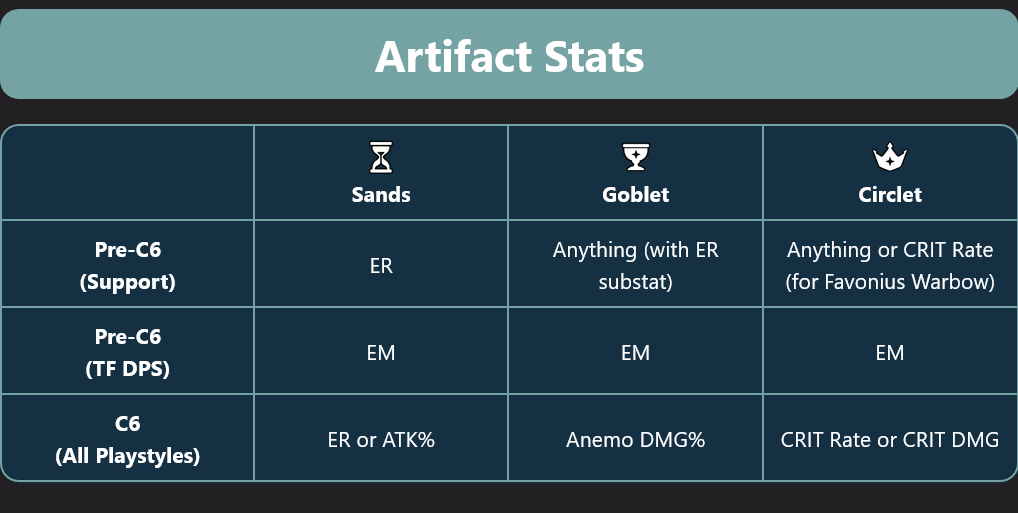Image resolution: width=1018 pixels, height=513 pixels.
Task: Click the EM cell in Goblet column
Action: 636,352
